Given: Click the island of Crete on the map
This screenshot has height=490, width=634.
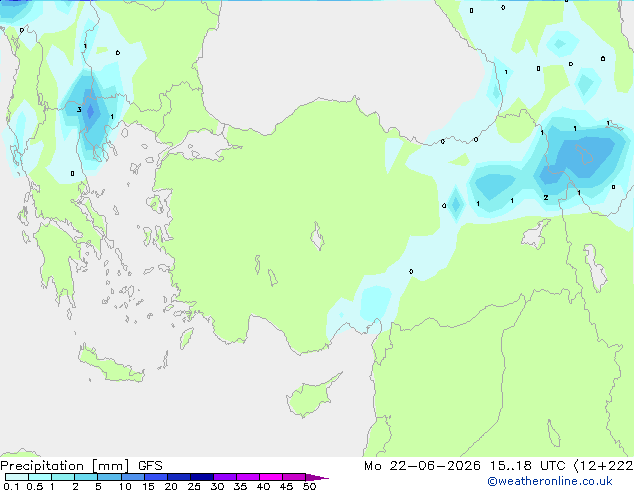Looking at the screenshot, I should tap(111, 364).
